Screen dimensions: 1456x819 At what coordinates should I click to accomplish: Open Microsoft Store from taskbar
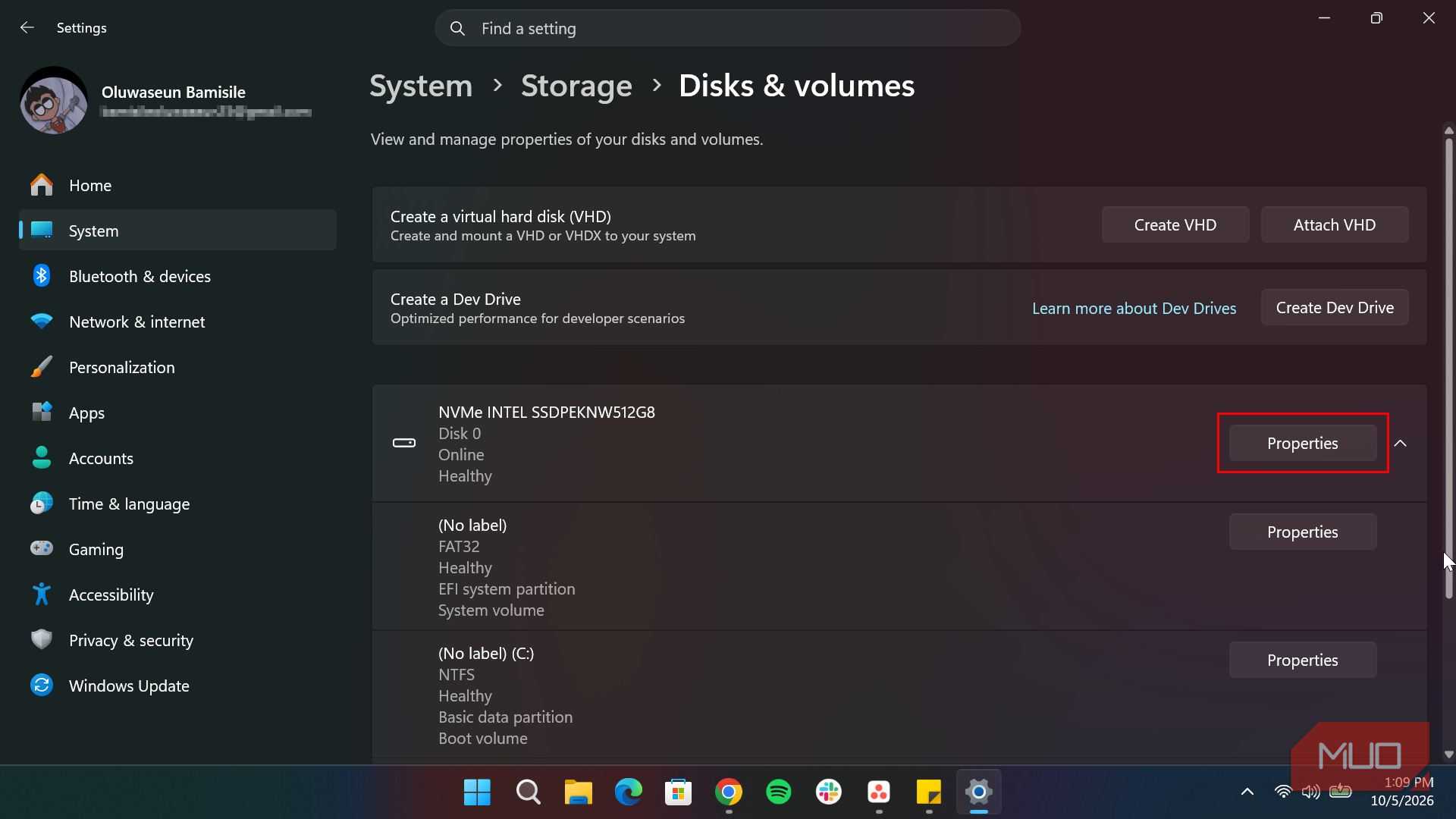click(x=678, y=792)
